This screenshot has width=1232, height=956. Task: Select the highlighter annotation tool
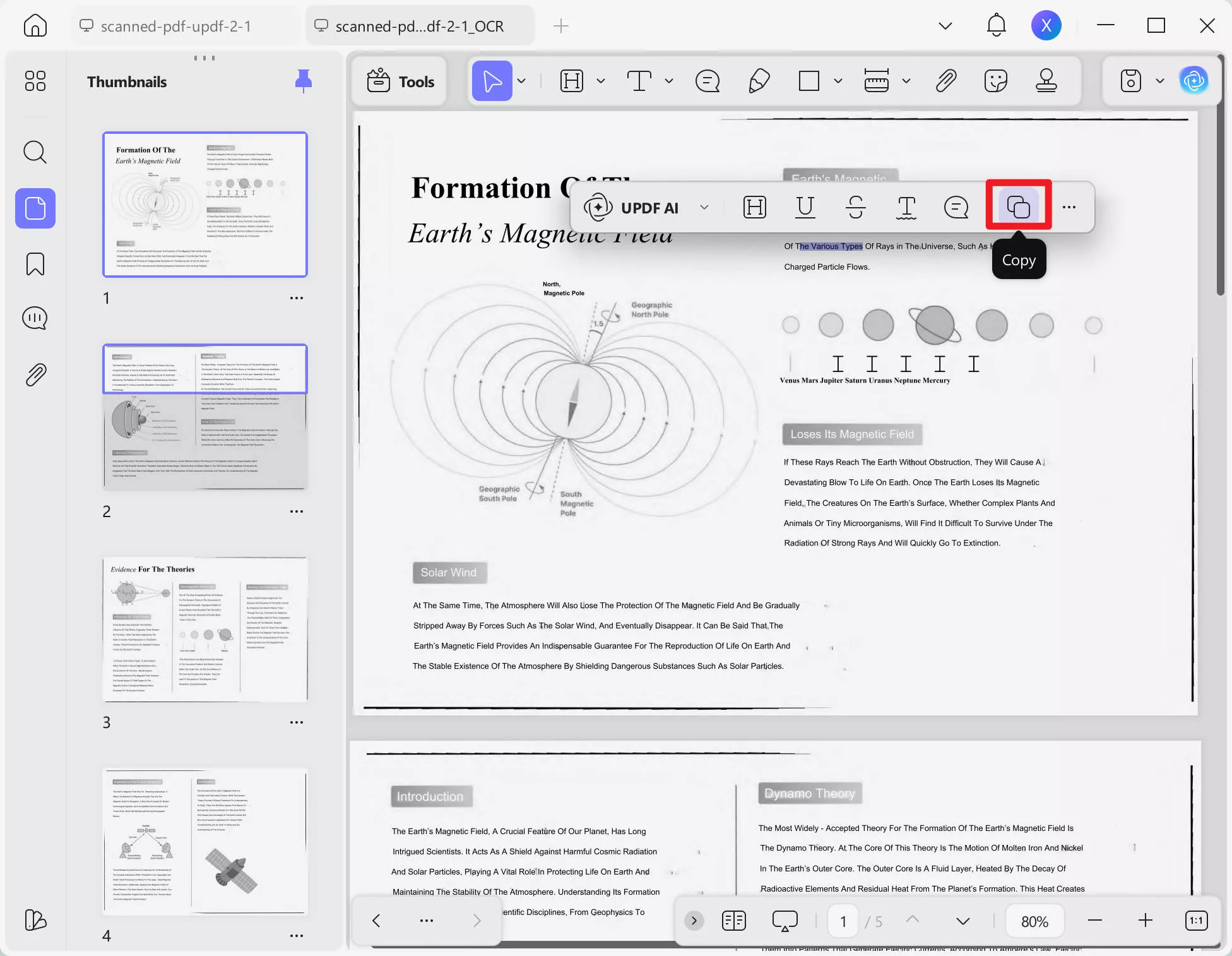[x=759, y=81]
